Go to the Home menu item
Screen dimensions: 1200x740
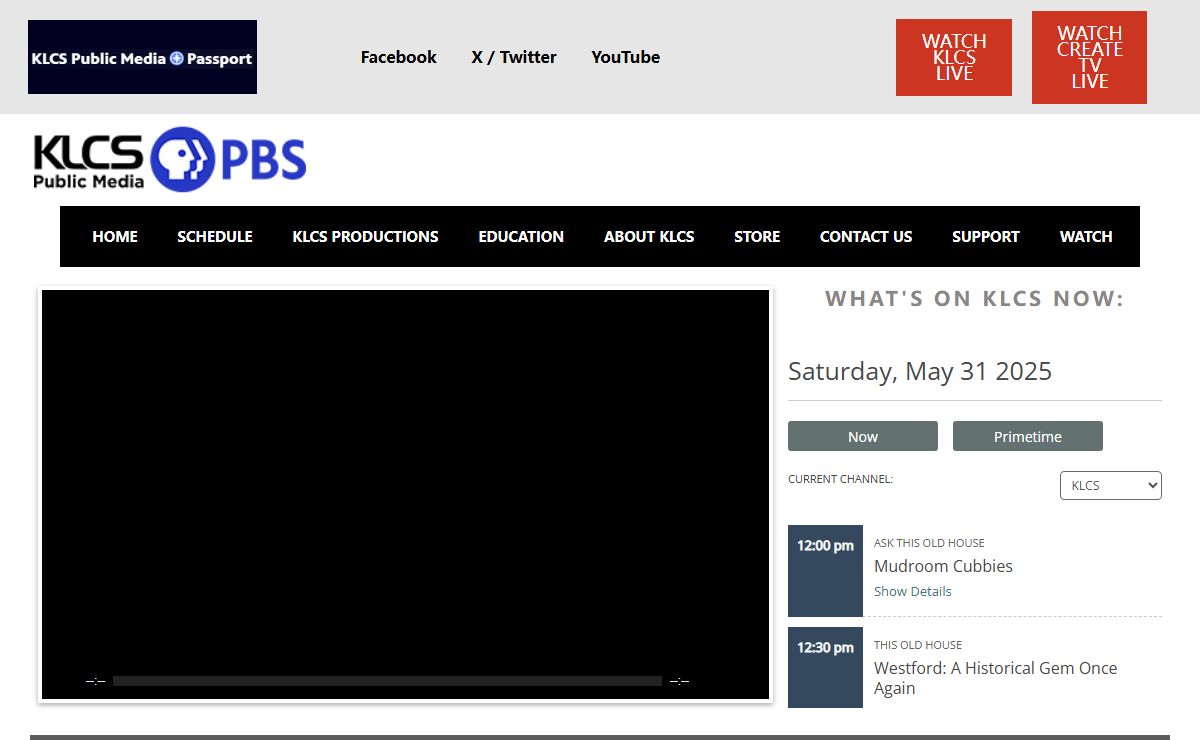click(x=115, y=236)
